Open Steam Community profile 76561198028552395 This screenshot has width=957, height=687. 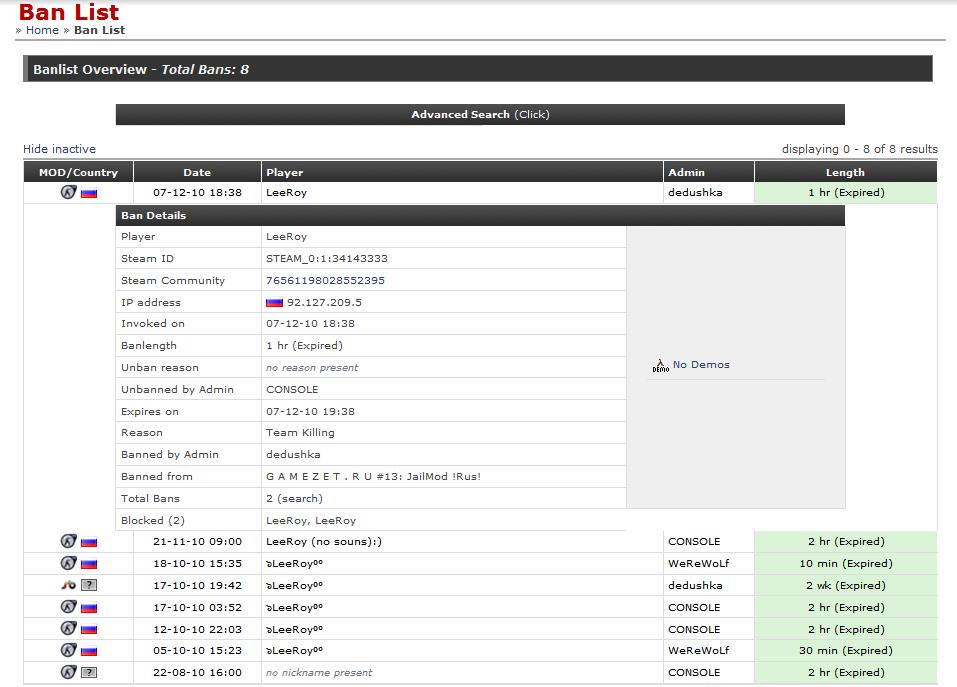(325, 281)
